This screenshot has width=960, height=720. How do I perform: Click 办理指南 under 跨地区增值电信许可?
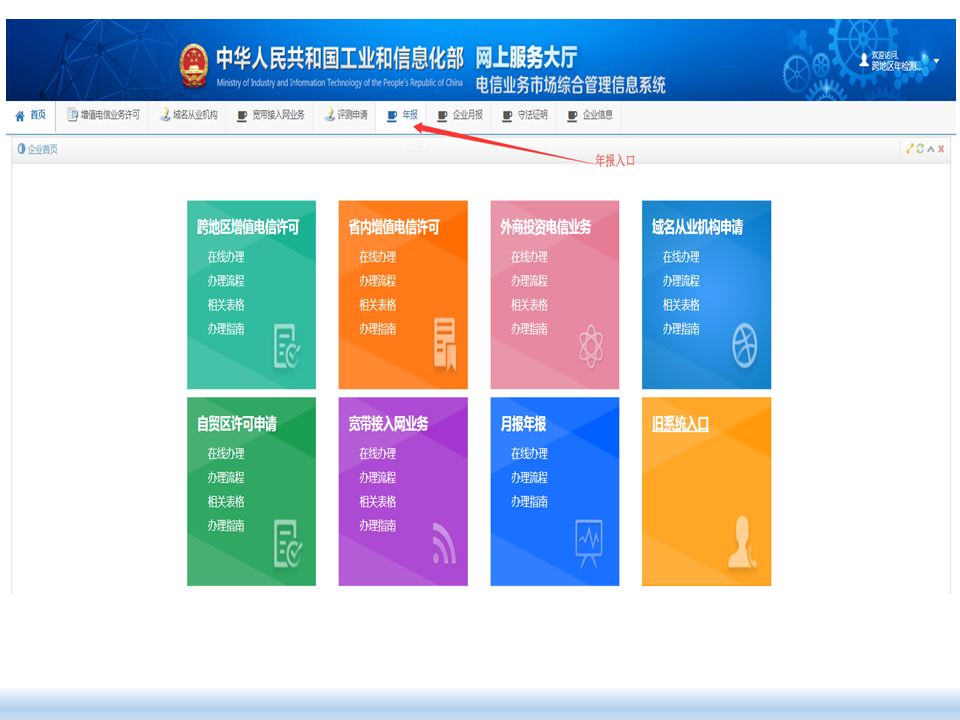click(x=226, y=329)
